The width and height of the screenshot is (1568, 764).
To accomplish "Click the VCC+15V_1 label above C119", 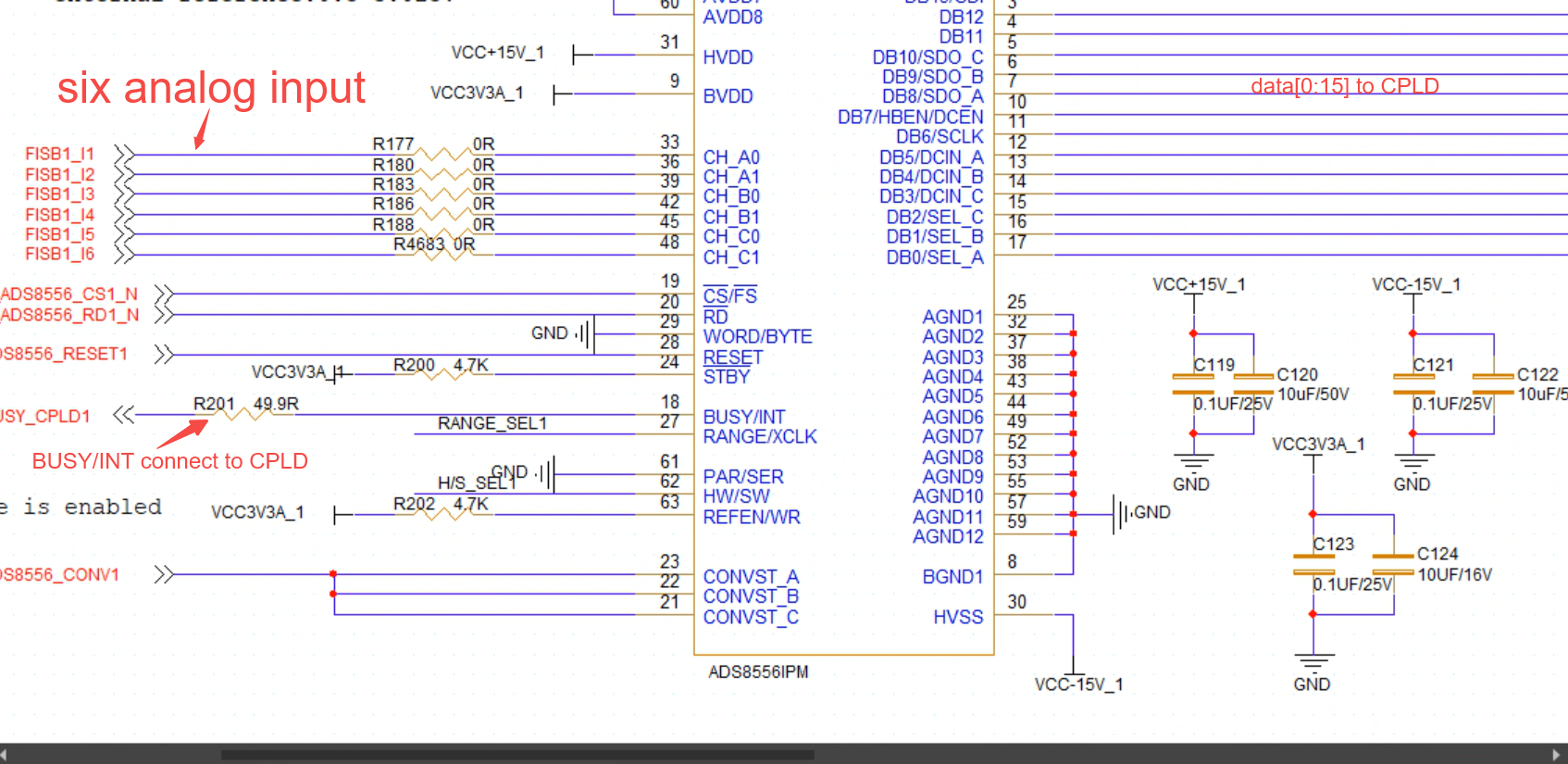I will (x=1199, y=284).
